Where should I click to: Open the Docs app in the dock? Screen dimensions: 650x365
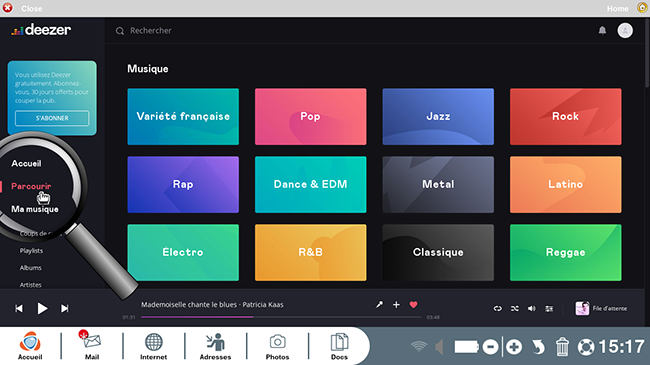[x=339, y=346]
